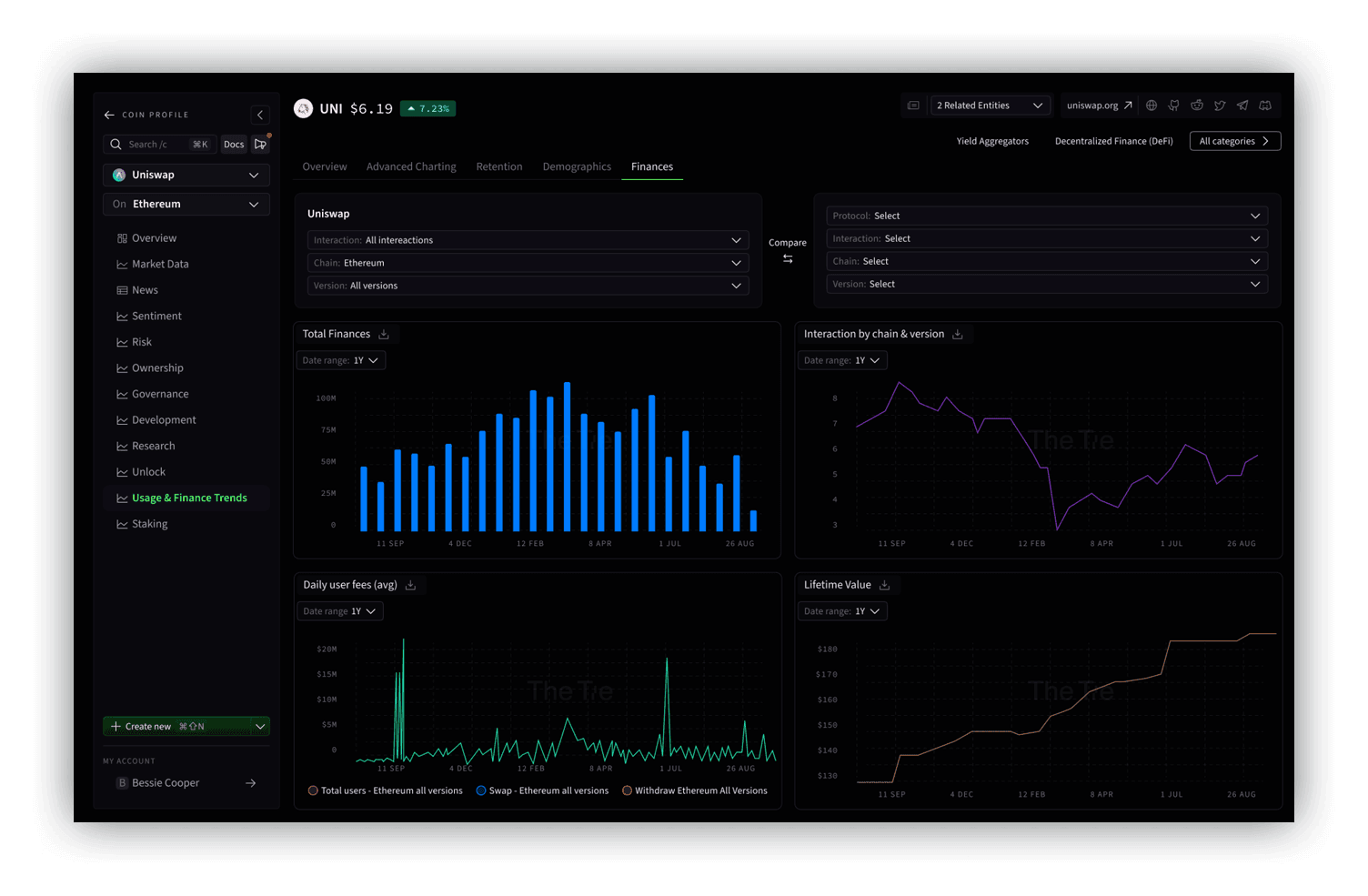The image size is (1368, 896).
Task: Open Interaction by chain date range dropdown
Action: point(842,361)
